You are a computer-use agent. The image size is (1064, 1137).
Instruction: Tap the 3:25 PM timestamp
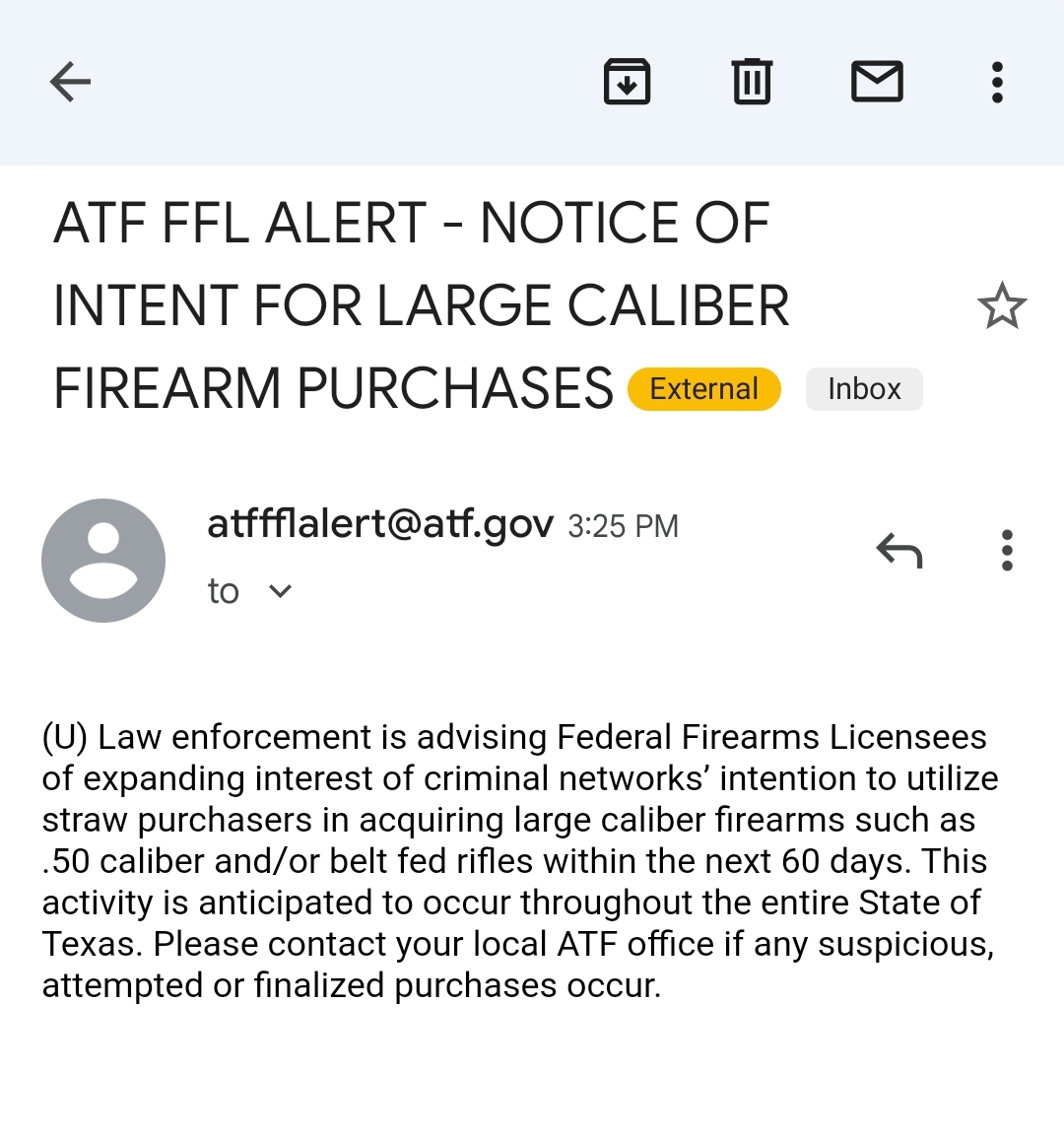624,526
